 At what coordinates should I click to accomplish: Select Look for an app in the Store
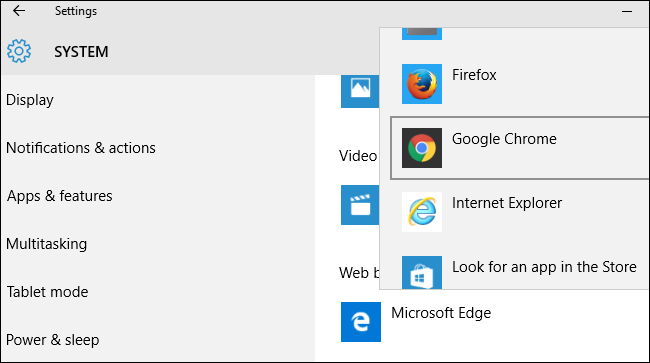pyautogui.click(x=544, y=267)
